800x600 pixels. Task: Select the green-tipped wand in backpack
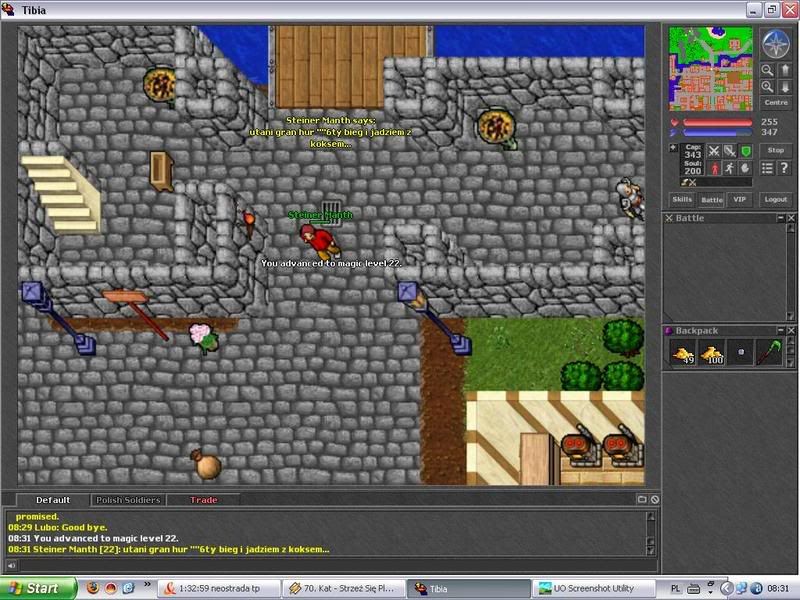click(x=769, y=353)
